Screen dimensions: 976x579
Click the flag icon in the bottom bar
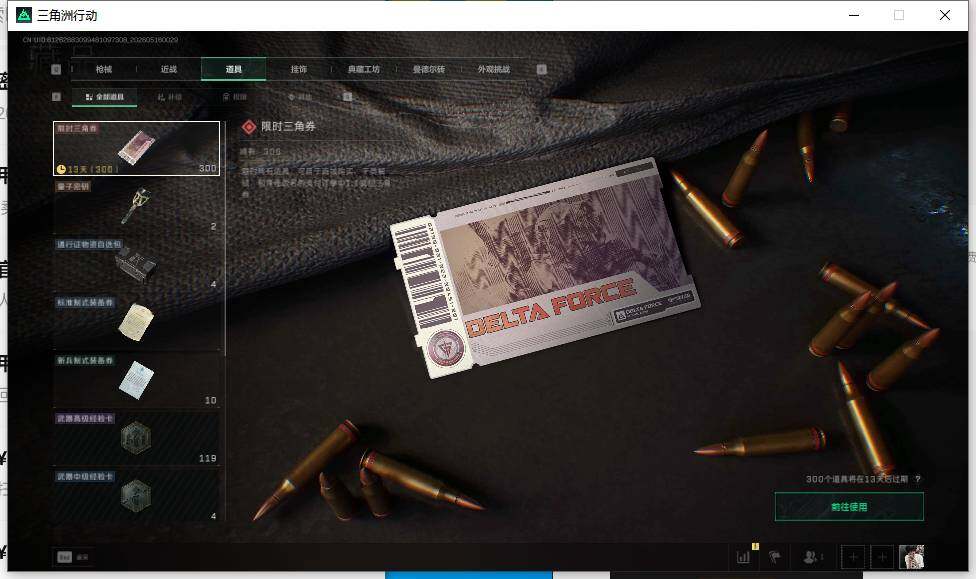774,557
